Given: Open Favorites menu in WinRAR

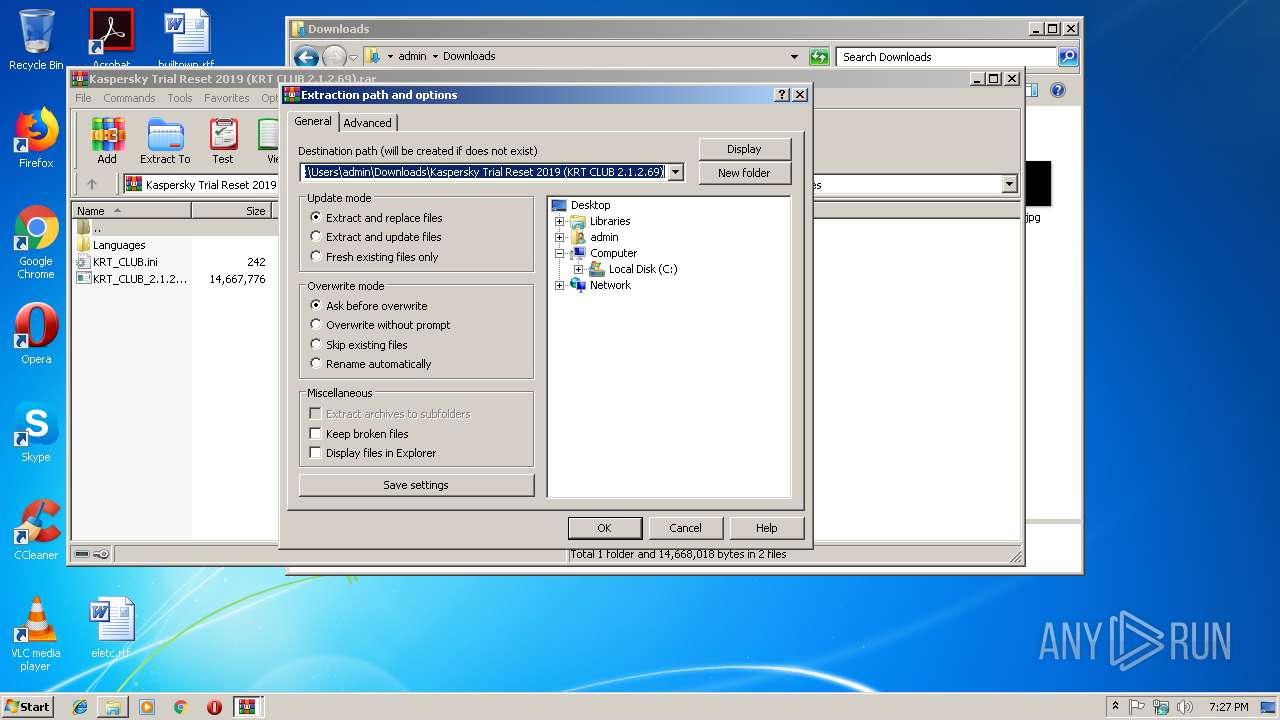Looking at the screenshot, I should 227,98.
